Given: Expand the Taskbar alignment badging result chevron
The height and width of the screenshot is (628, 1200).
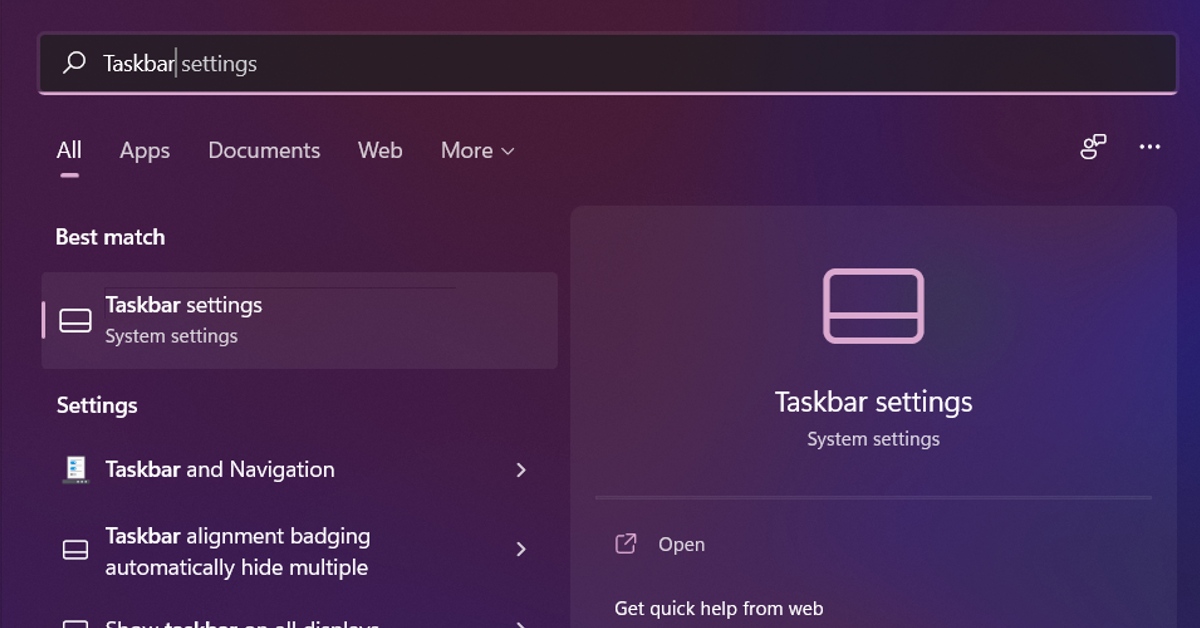Looking at the screenshot, I should tap(521, 549).
